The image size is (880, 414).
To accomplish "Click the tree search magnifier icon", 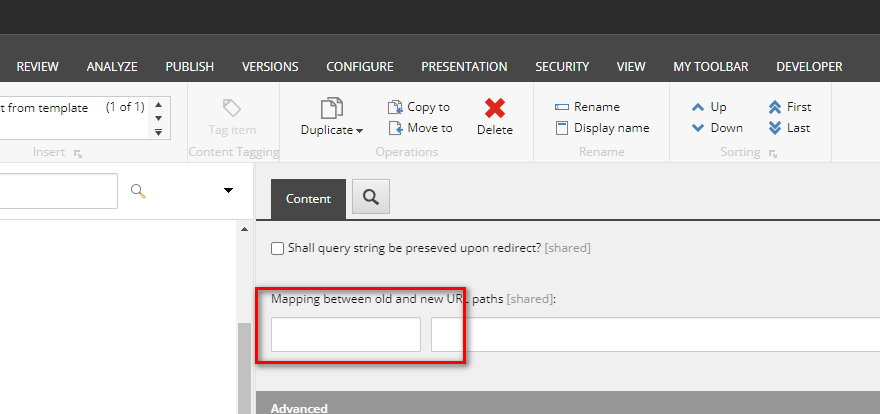I will [x=139, y=191].
